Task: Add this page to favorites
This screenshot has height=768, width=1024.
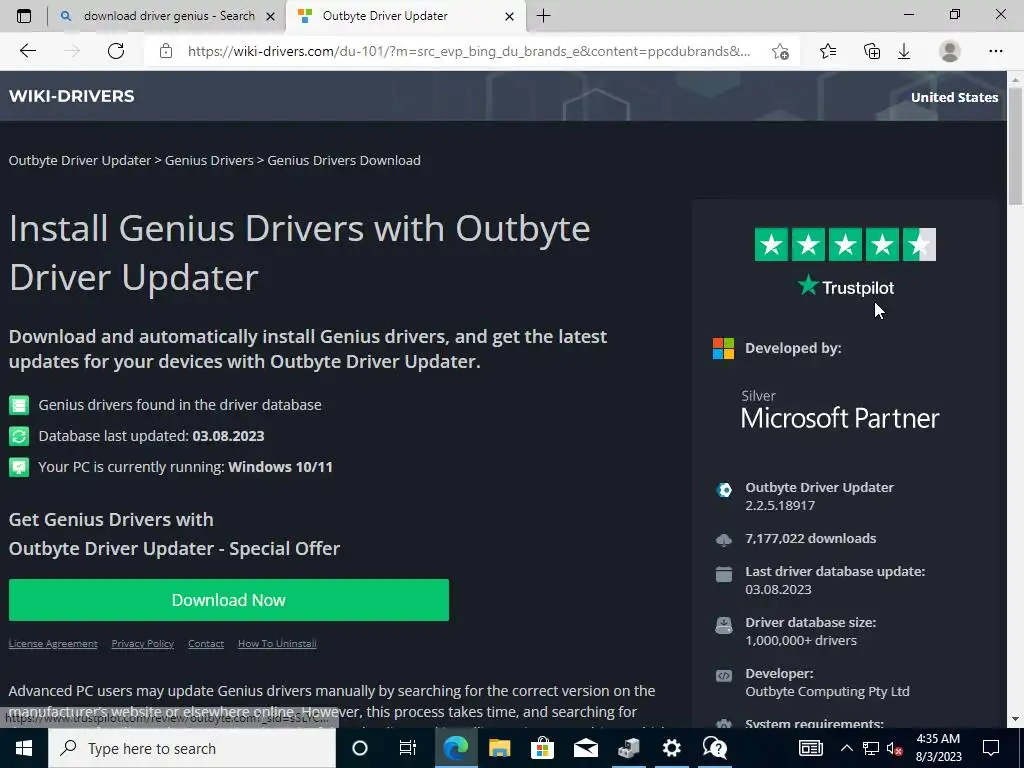Action: pos(780,51)
